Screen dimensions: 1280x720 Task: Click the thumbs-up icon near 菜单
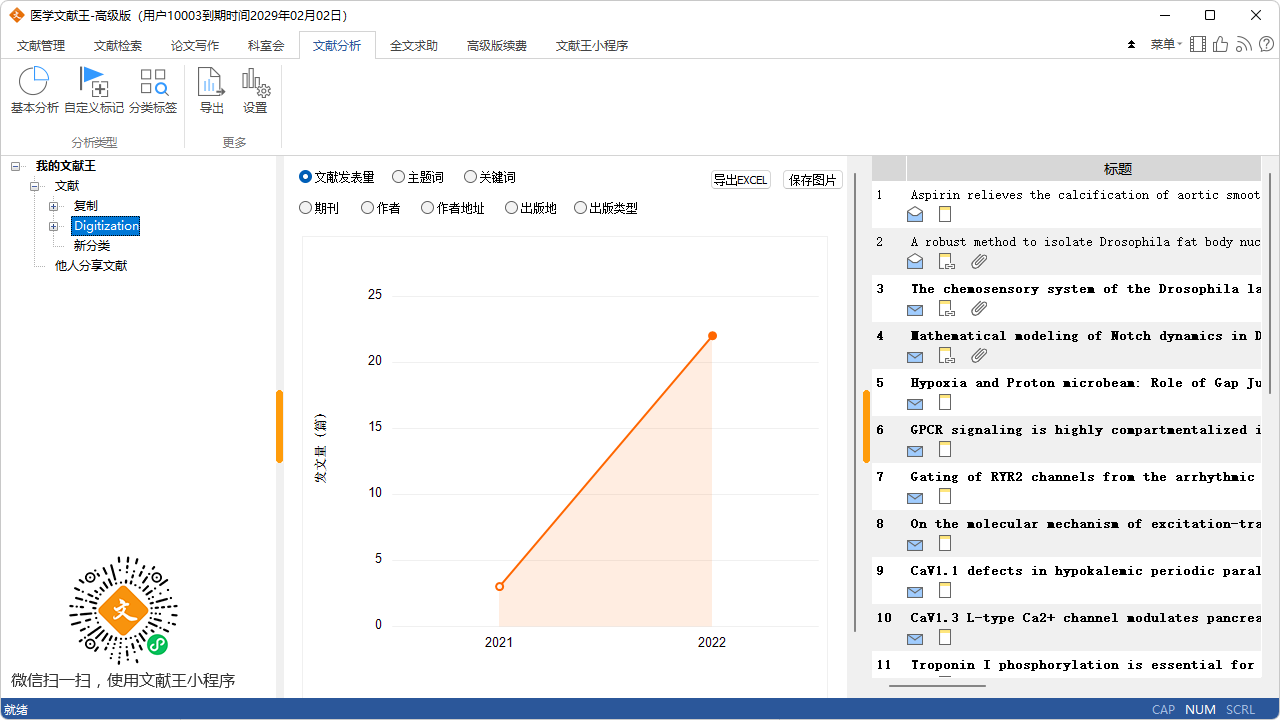(x=1219, y=45)
